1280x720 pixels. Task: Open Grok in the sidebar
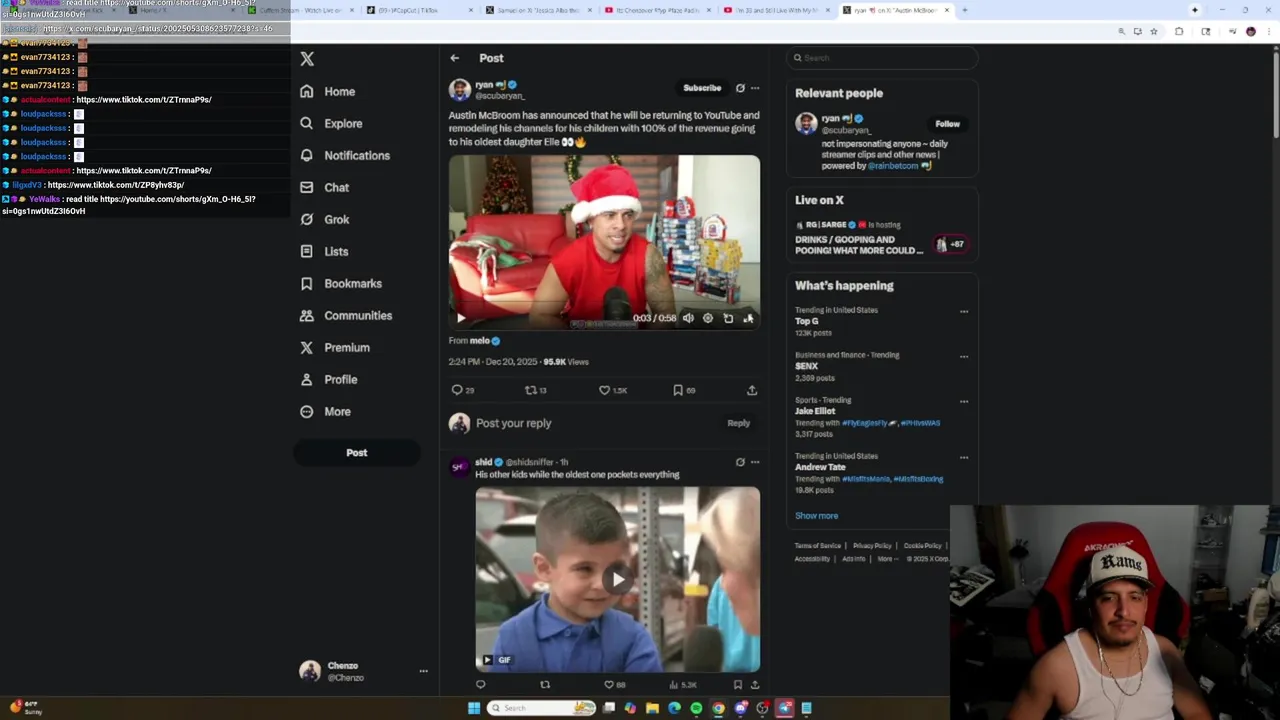[x=324, y=219]
